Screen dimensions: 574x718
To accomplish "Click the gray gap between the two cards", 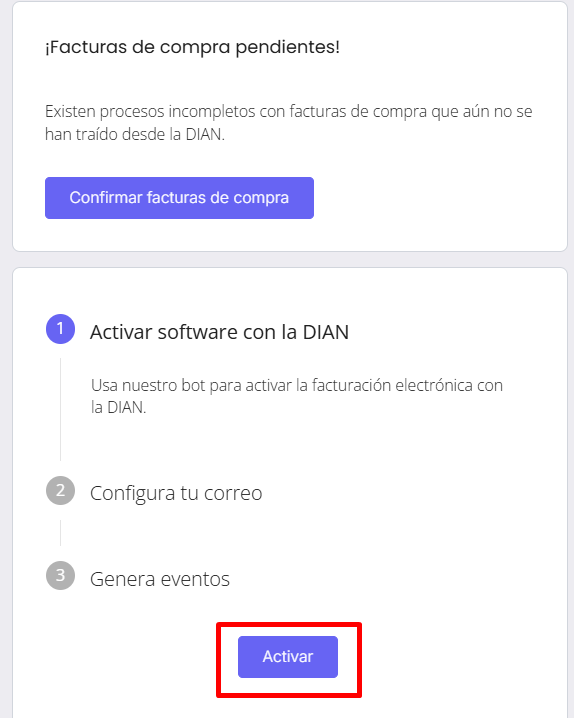I will pos(289,260).
